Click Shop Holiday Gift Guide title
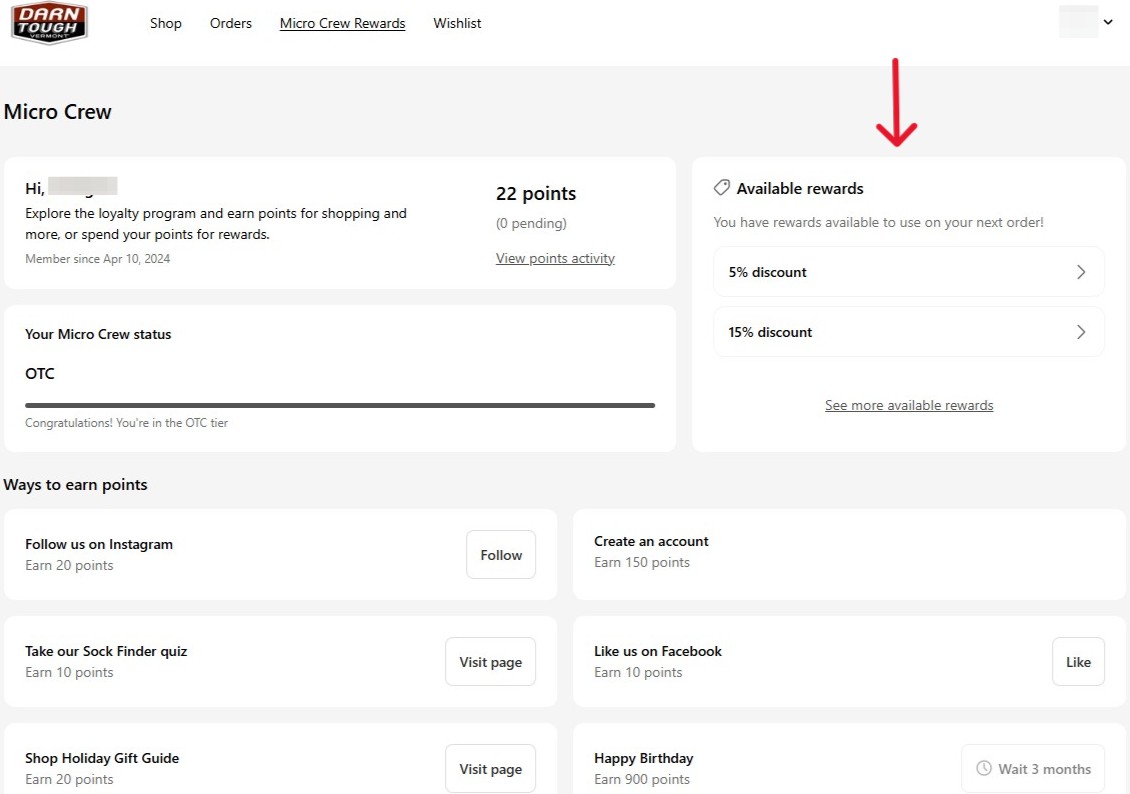This screenshot has width=1130, height=794. pos(102,758)
